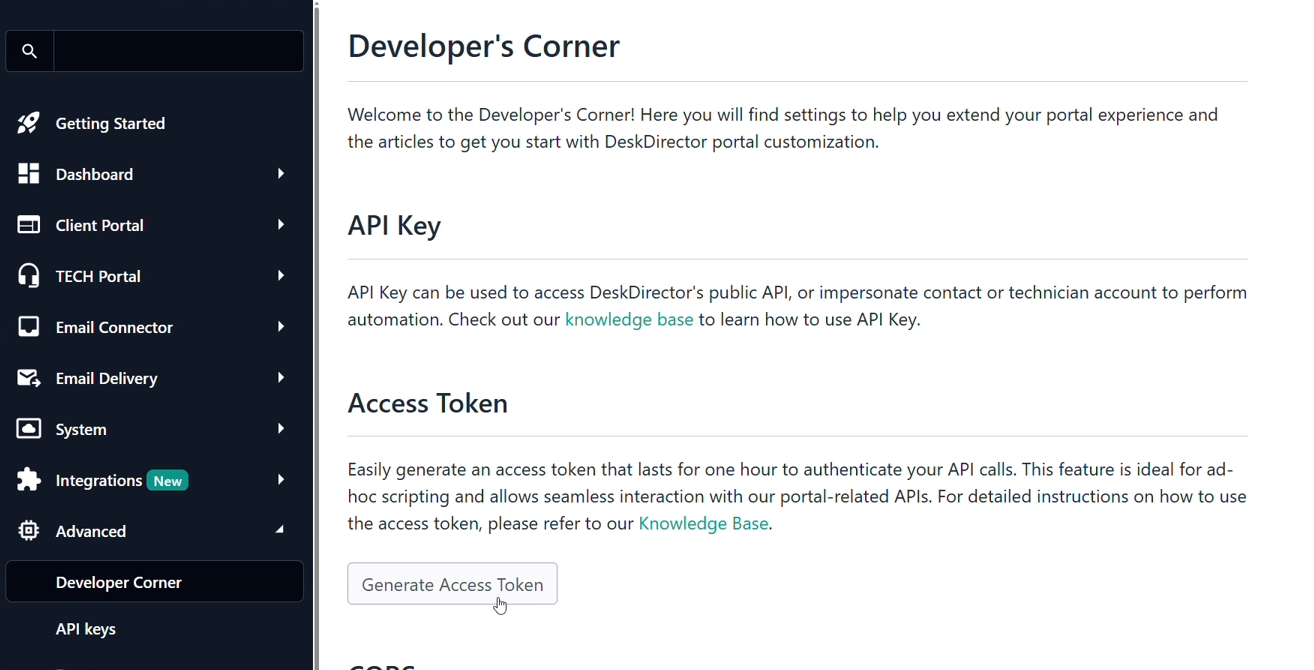
Task: Click the search magnifier icon
Action: 30,51
